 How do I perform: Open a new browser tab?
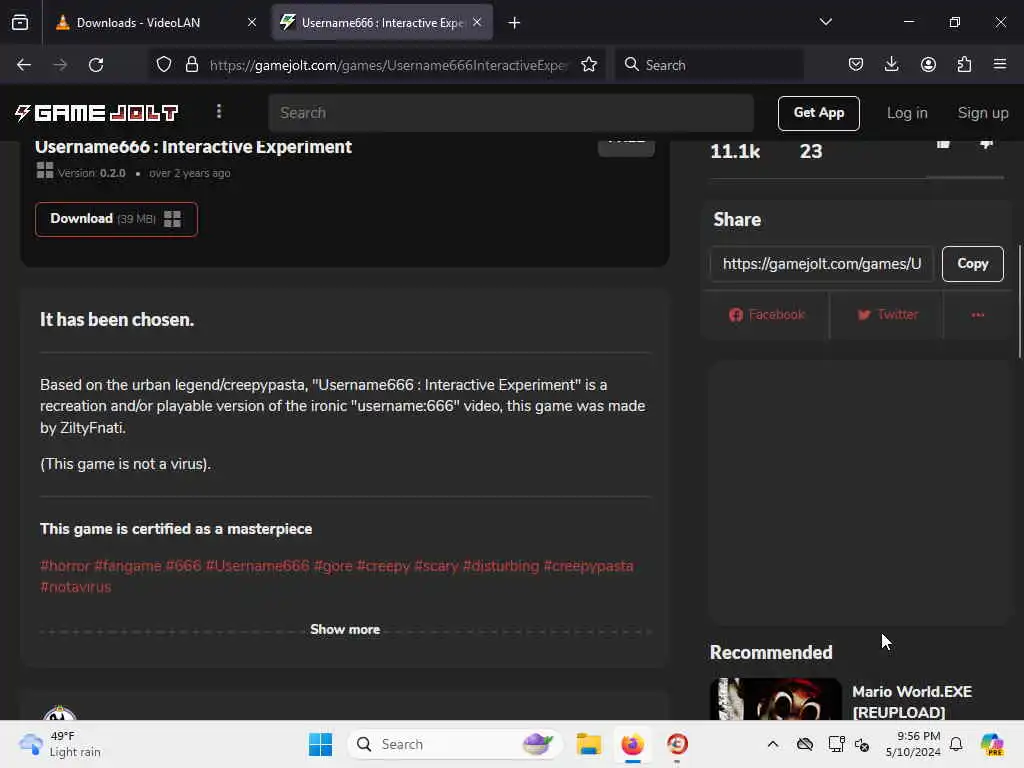coord(514,23)
